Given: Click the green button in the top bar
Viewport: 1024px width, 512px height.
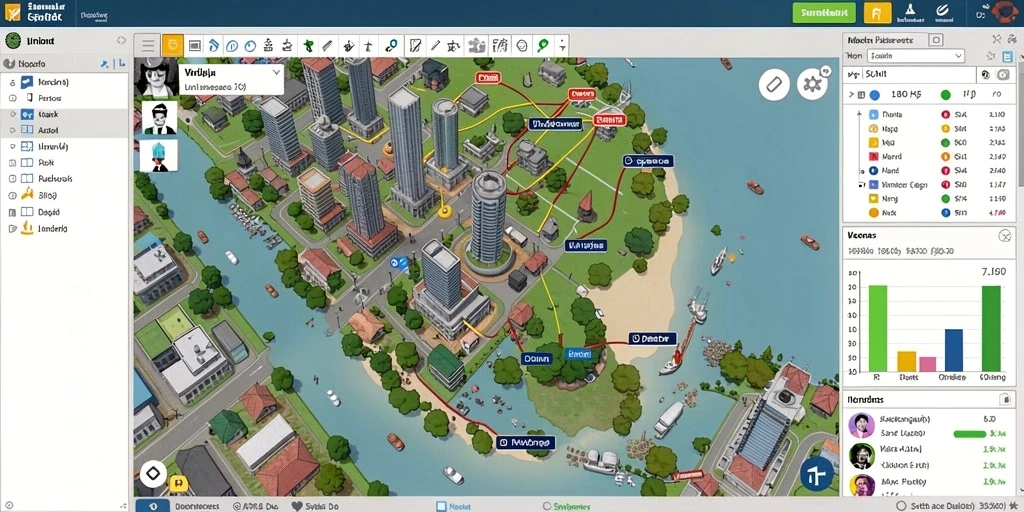Looking at the screenshot, I should [824, 12].
